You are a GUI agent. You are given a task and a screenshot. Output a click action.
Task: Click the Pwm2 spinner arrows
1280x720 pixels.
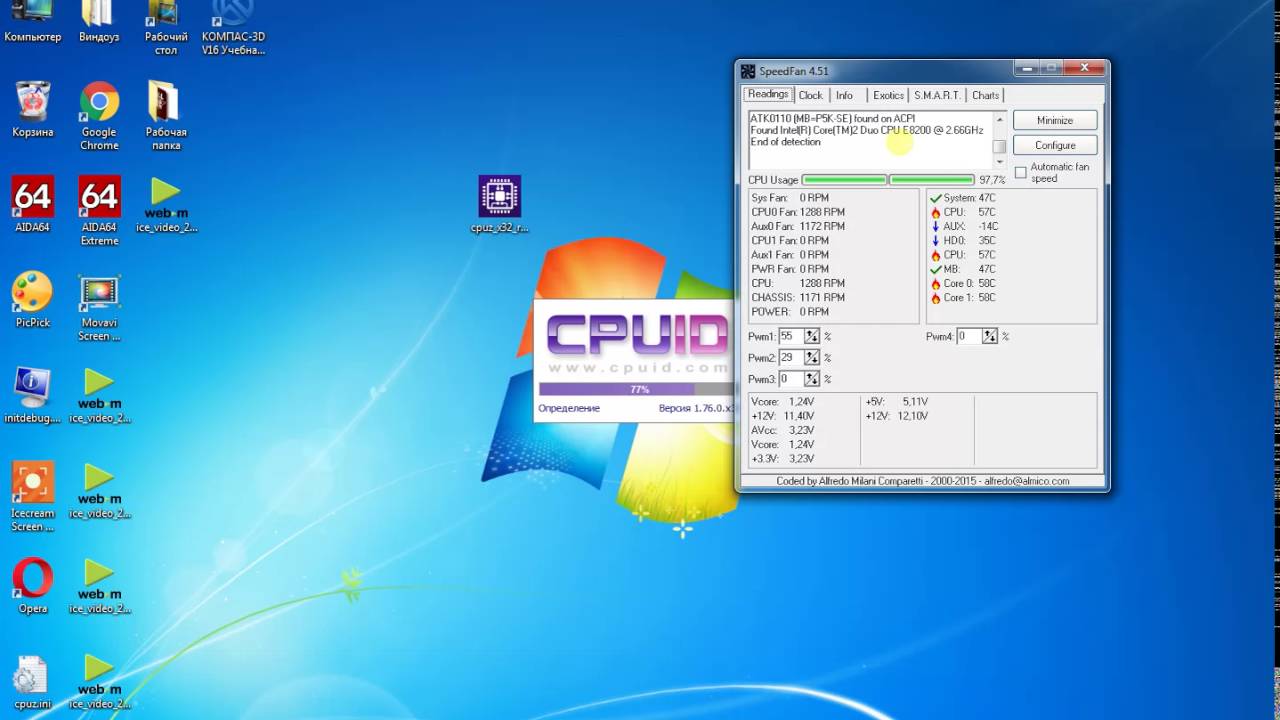point(812,357)
